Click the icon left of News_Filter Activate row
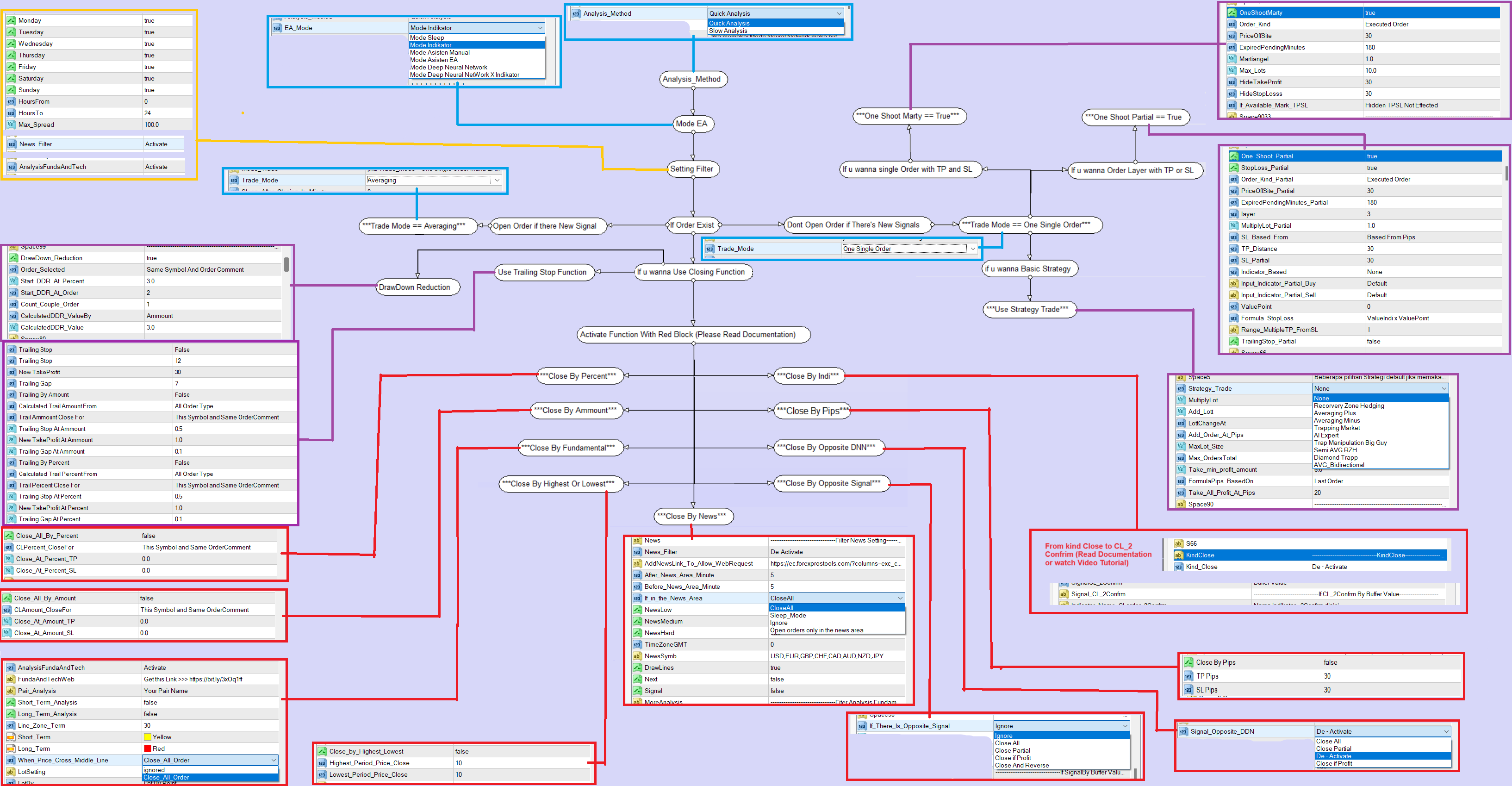Screen dimensions: 1512x786 (x=12, y=144)
